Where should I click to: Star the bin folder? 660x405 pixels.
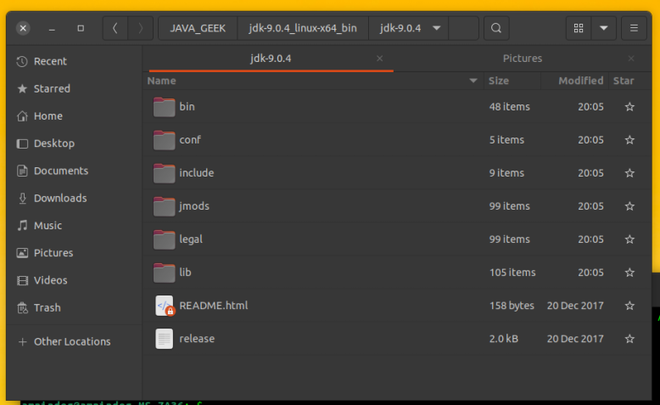630,107
